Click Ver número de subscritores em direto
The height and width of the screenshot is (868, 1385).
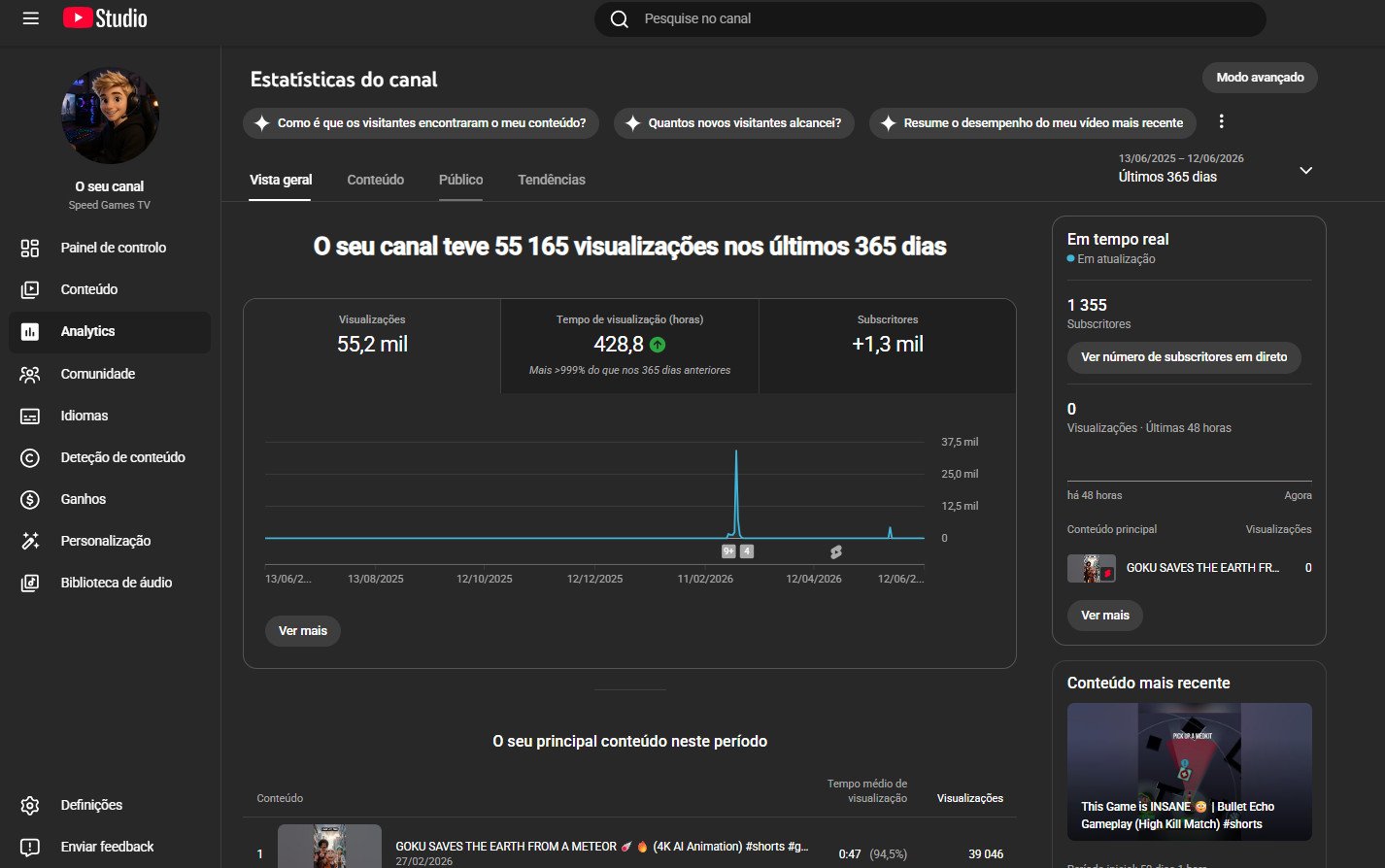(x=1184, y=357)
